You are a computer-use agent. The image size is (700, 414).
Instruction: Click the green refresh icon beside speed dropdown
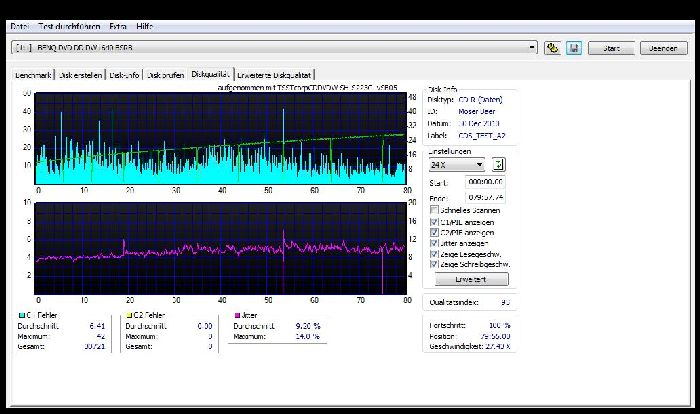pyautogui.click(x=498, y=165)
